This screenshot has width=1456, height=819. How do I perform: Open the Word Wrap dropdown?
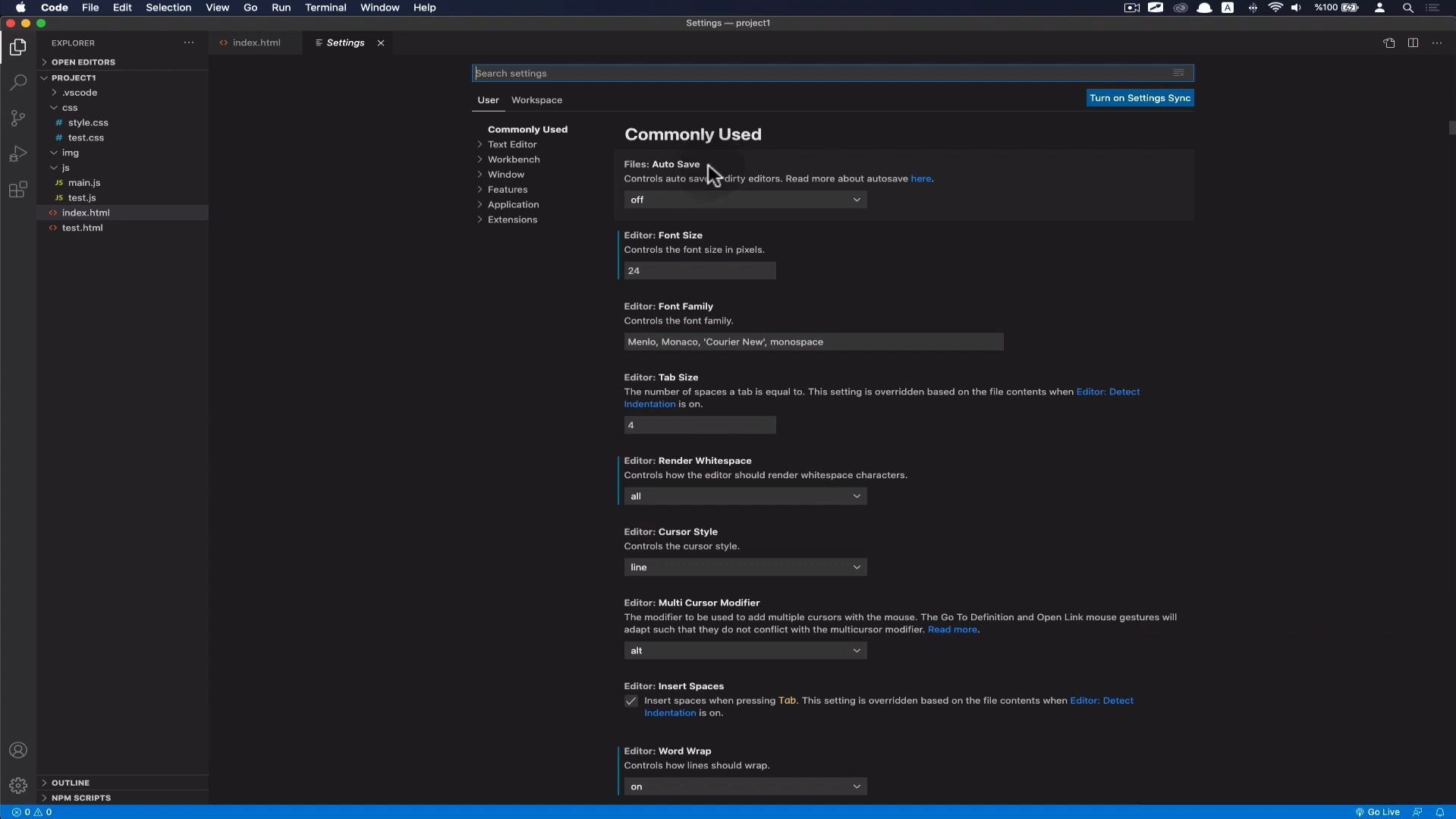click(745, 787)
